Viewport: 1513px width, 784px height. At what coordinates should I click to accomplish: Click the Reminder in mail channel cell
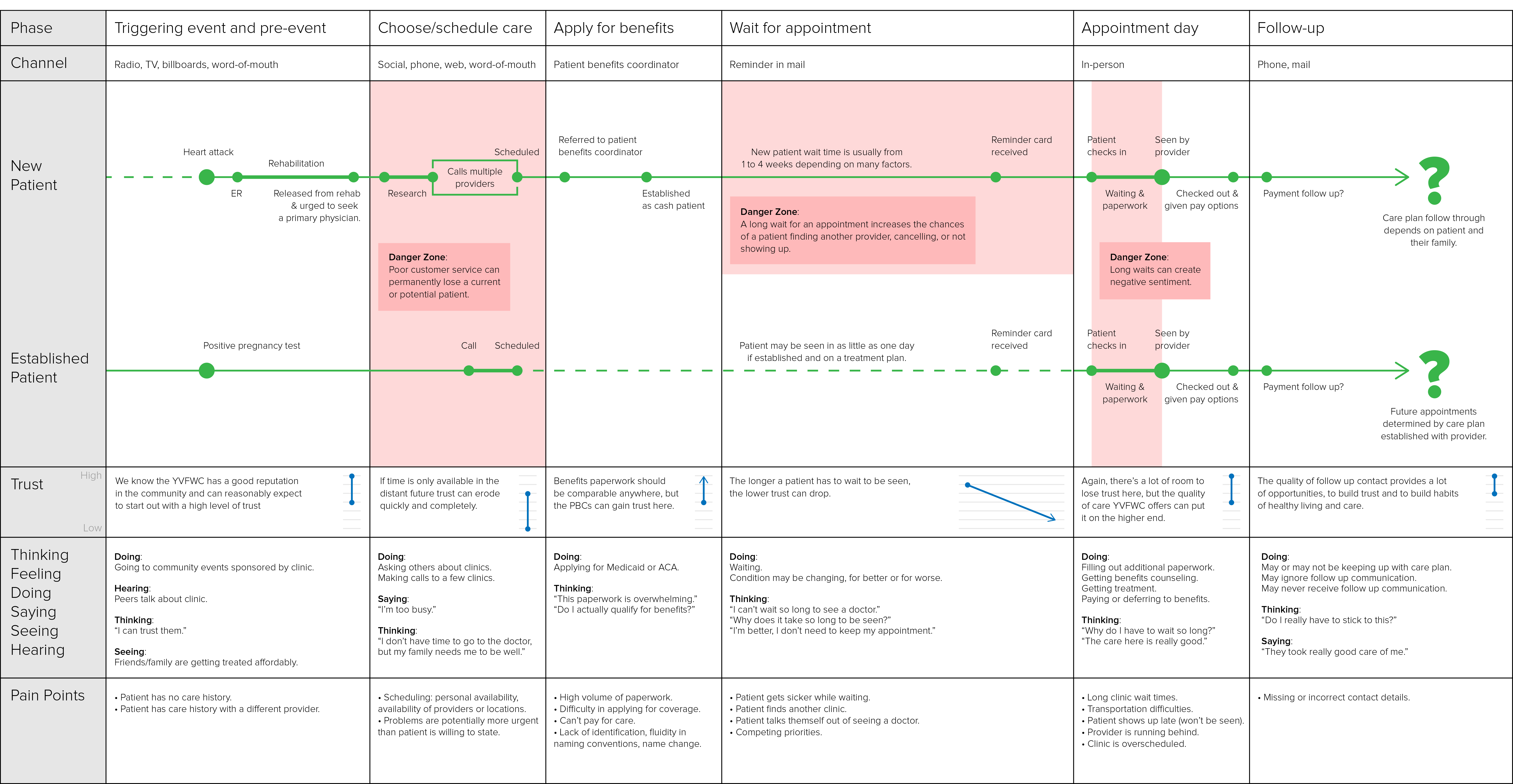click(767, 65)
